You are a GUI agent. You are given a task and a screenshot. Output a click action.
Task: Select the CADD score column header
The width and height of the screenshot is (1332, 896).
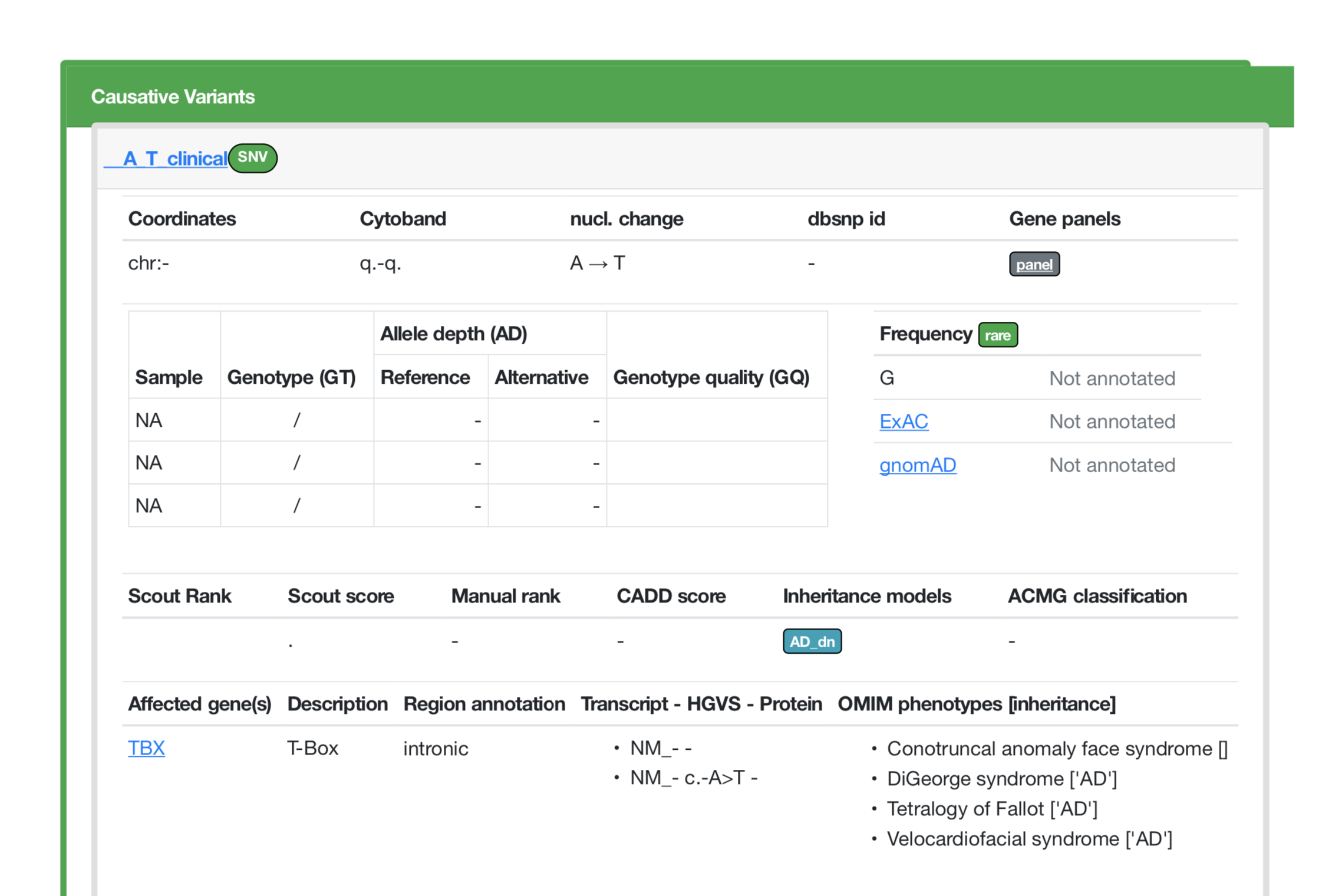[671, 596]
